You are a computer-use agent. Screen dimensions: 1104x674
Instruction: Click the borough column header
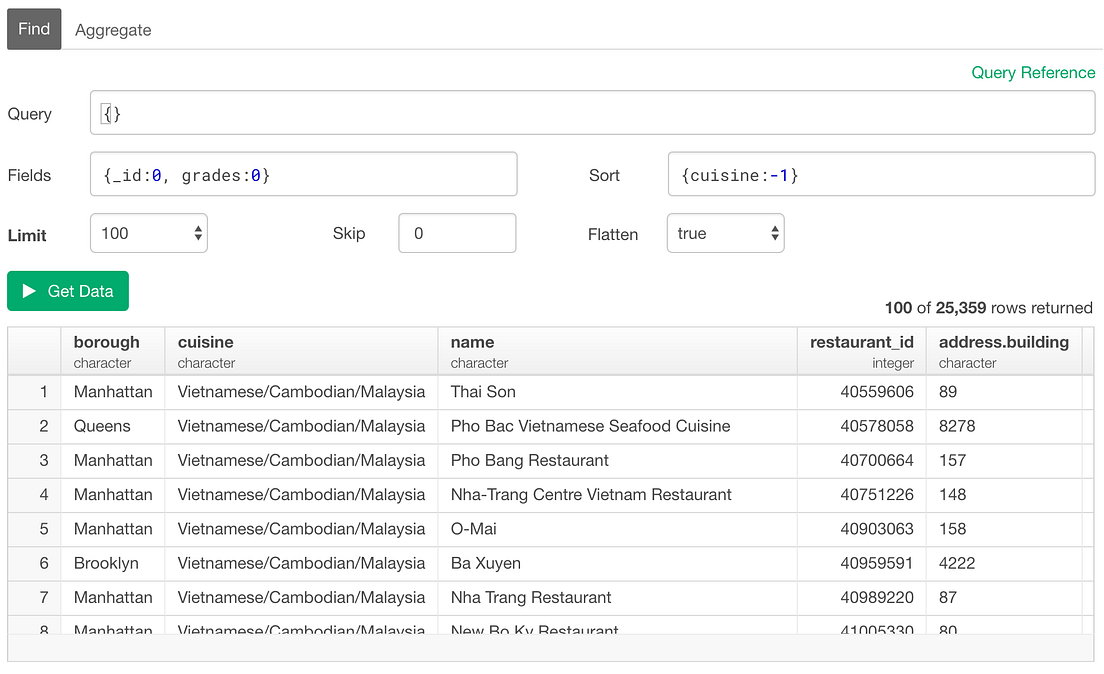click(106, 350)
